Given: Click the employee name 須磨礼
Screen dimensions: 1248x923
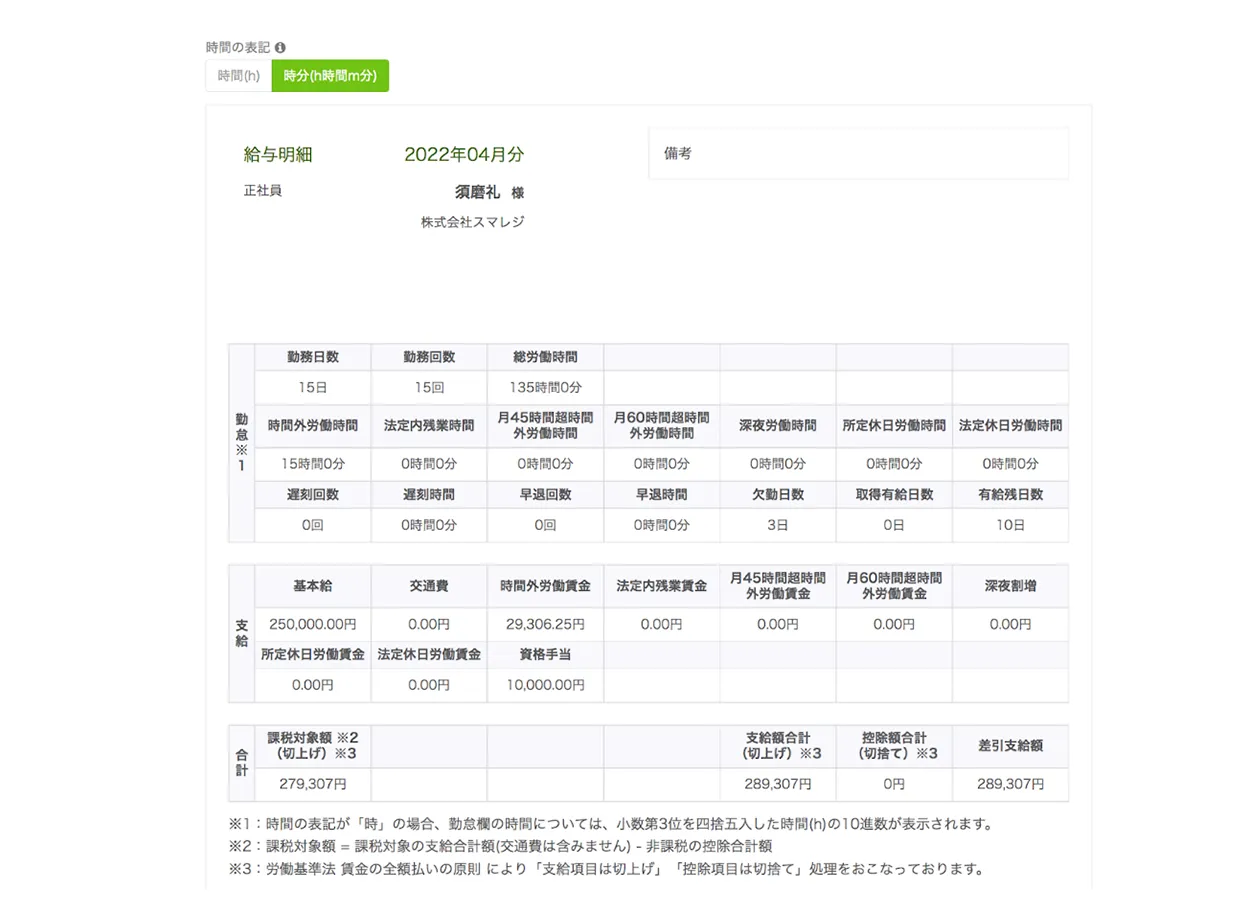Looking at the screenshot, I should (477, 192).
